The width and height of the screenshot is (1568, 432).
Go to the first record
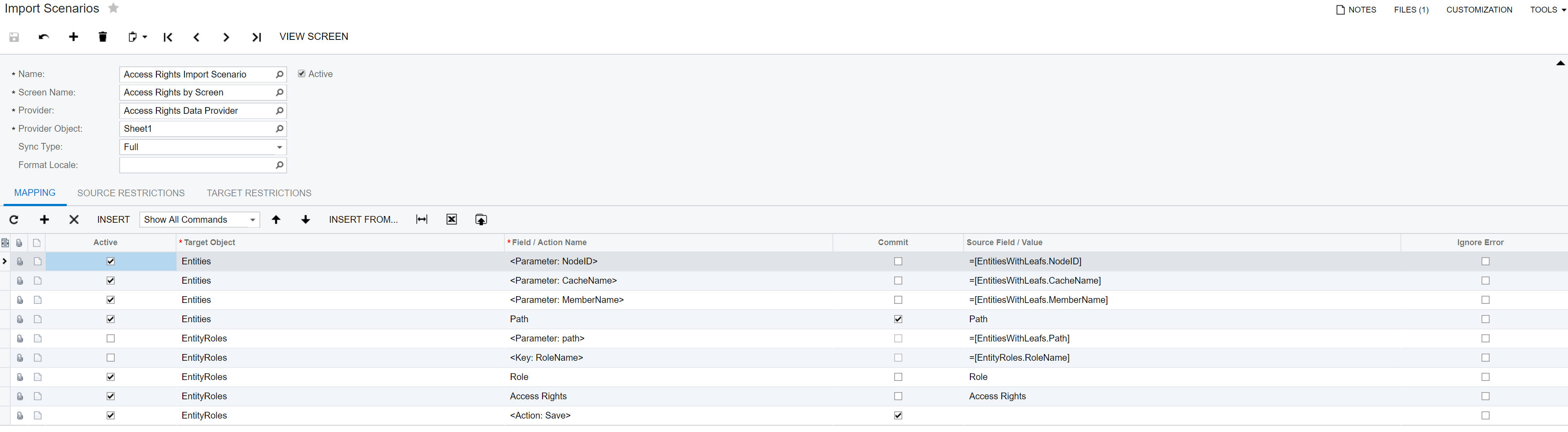[168, 37]
